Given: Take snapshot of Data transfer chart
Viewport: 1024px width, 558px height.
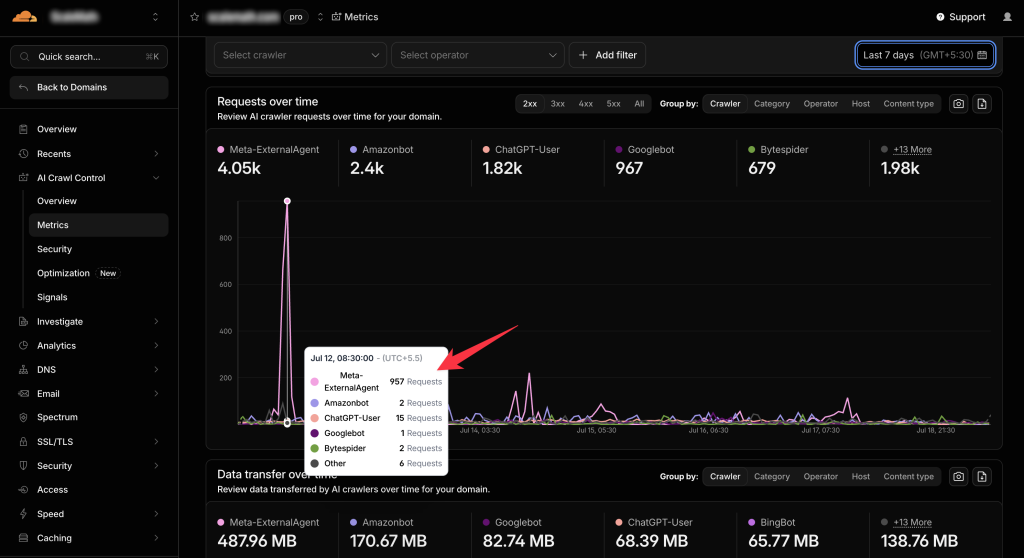Looking at the screenshot, I should (x=958, y=476).
